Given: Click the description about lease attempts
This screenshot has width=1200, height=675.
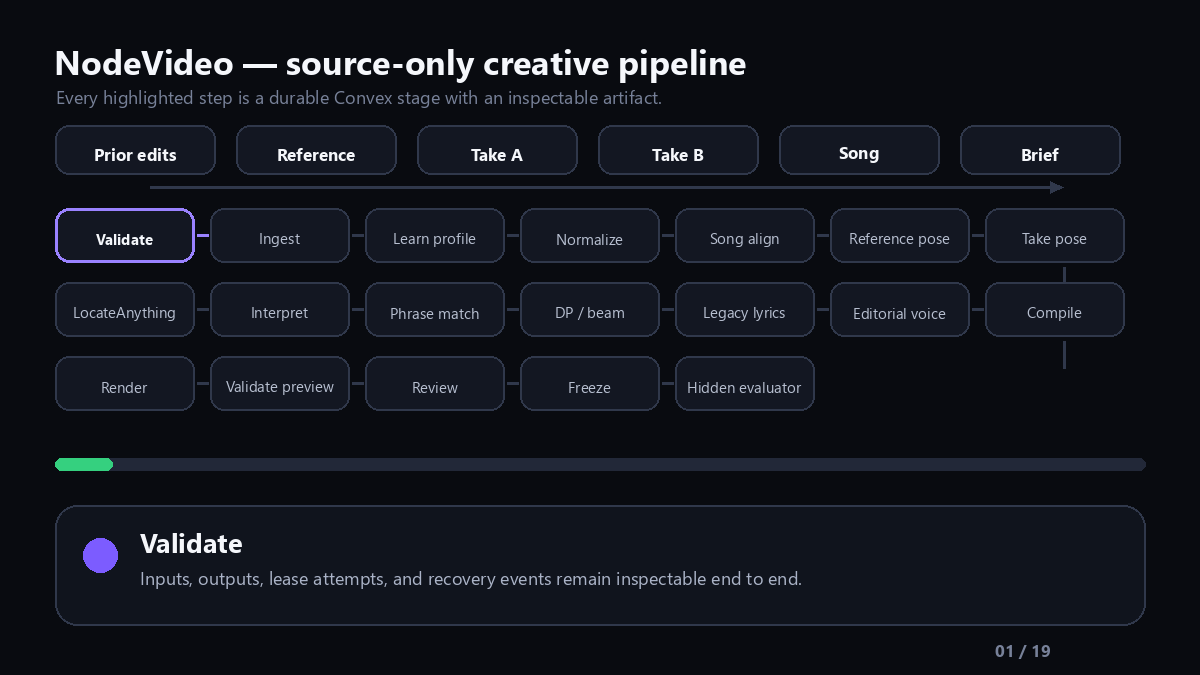Looking at the screenshot, I should [x=471, y=579].
